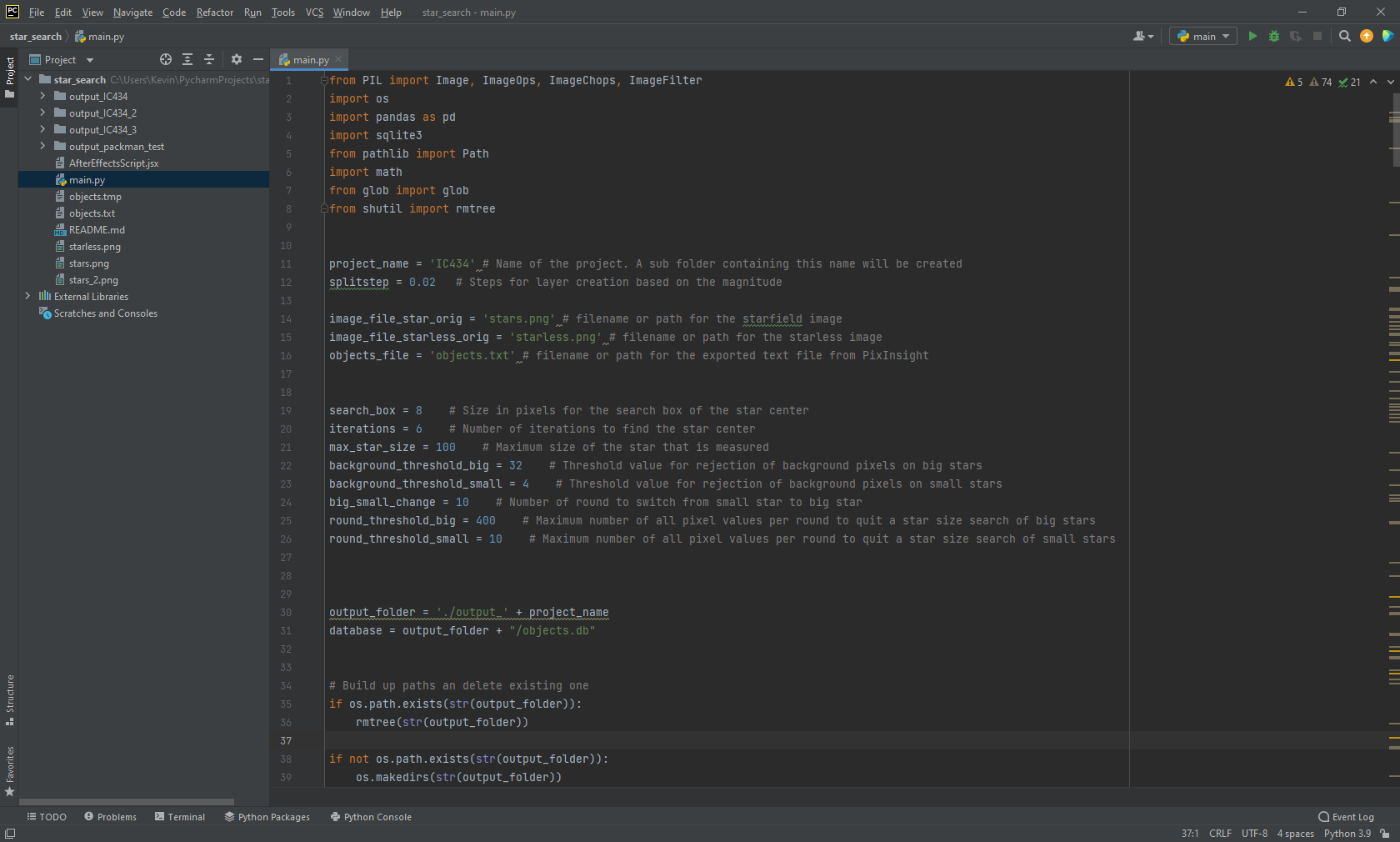1400x842 pixels.
Task: Open the Refactor menu
Action: (214, 13)
